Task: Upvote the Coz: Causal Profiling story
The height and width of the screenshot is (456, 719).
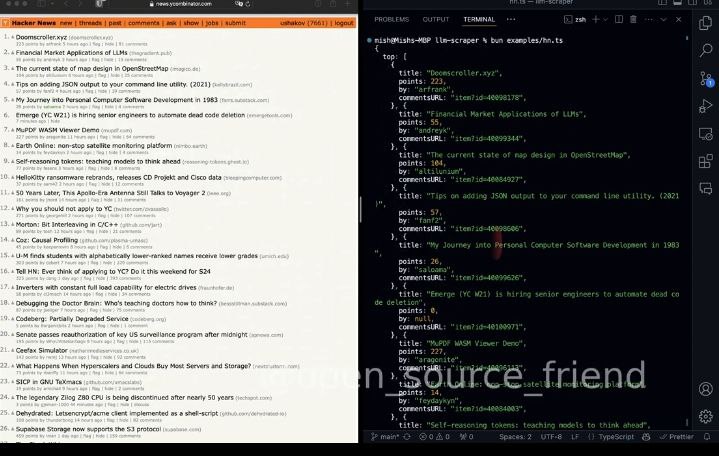Action: pyautogui.click(x=12, y=241)
